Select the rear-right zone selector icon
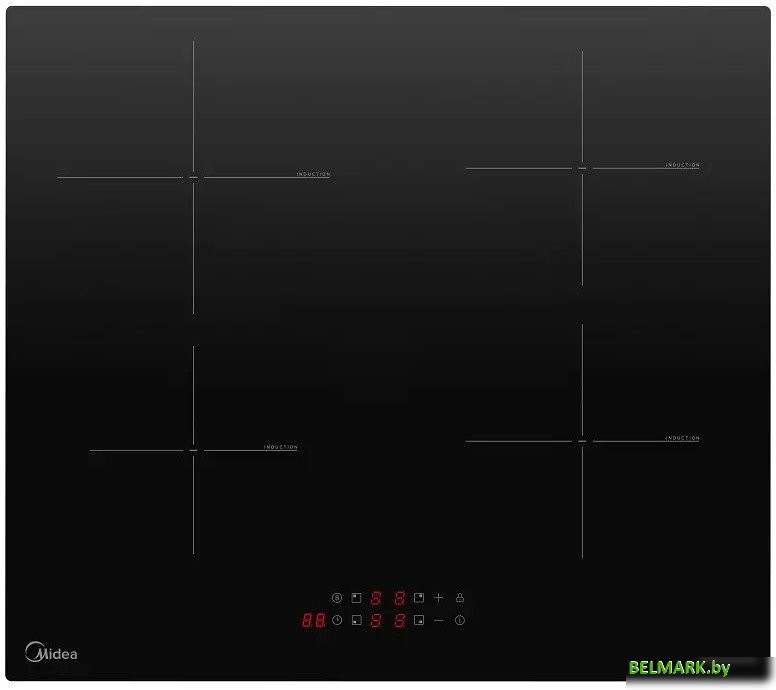 tap(419, 598)
